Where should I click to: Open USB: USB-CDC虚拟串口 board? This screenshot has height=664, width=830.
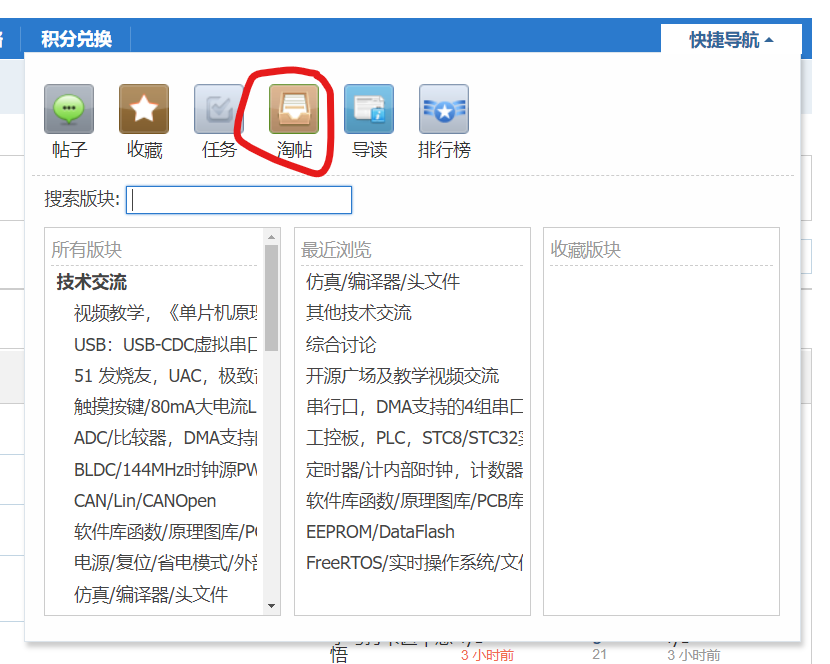(165, 345)
